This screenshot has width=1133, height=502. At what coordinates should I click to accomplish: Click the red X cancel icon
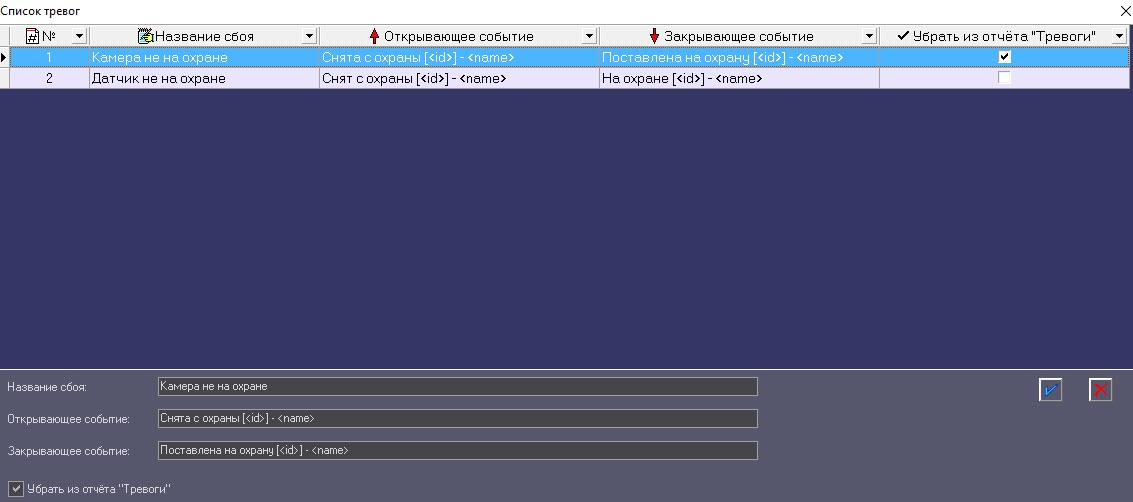pyautogui.click(x=1100, y=390)
